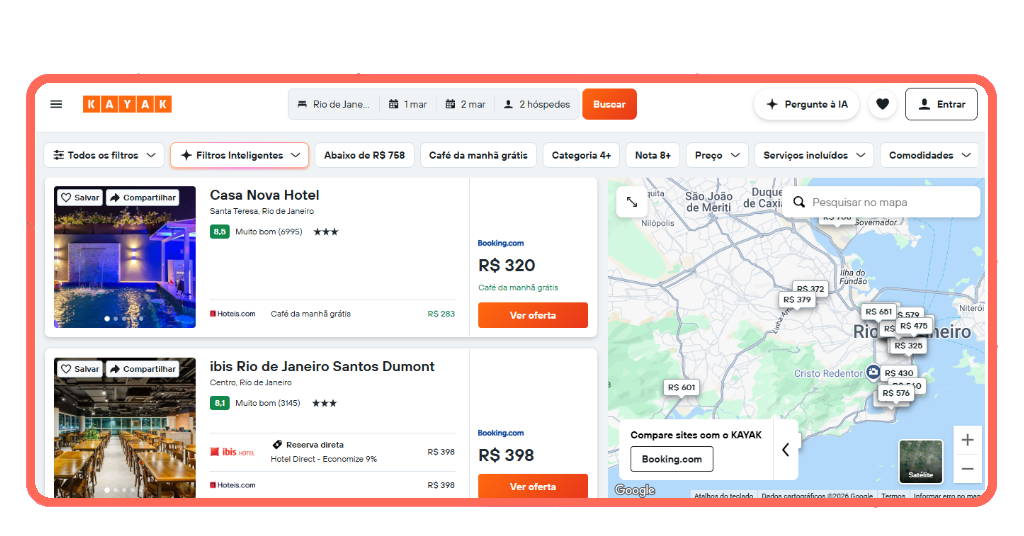Select the R$ 576 map price marker
Viewport: 1024px width, 536px height.
(x=895, y=394)
